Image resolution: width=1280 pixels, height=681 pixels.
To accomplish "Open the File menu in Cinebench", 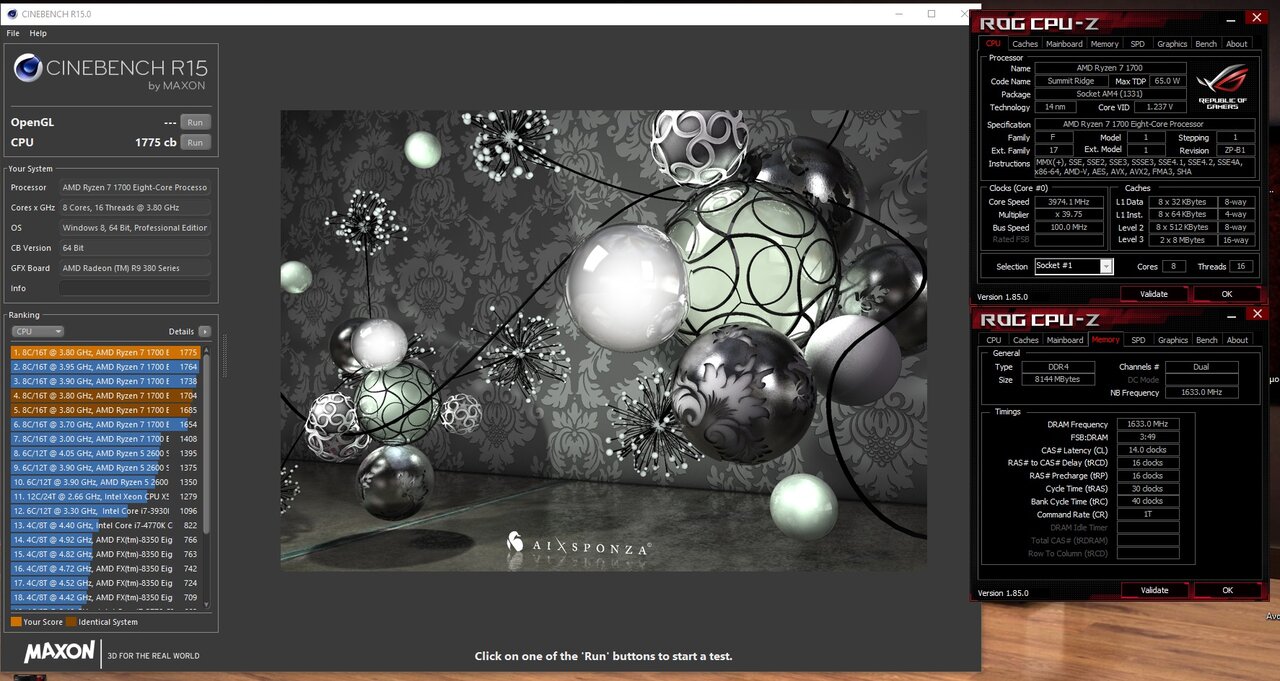I will (x=13, y=33).
